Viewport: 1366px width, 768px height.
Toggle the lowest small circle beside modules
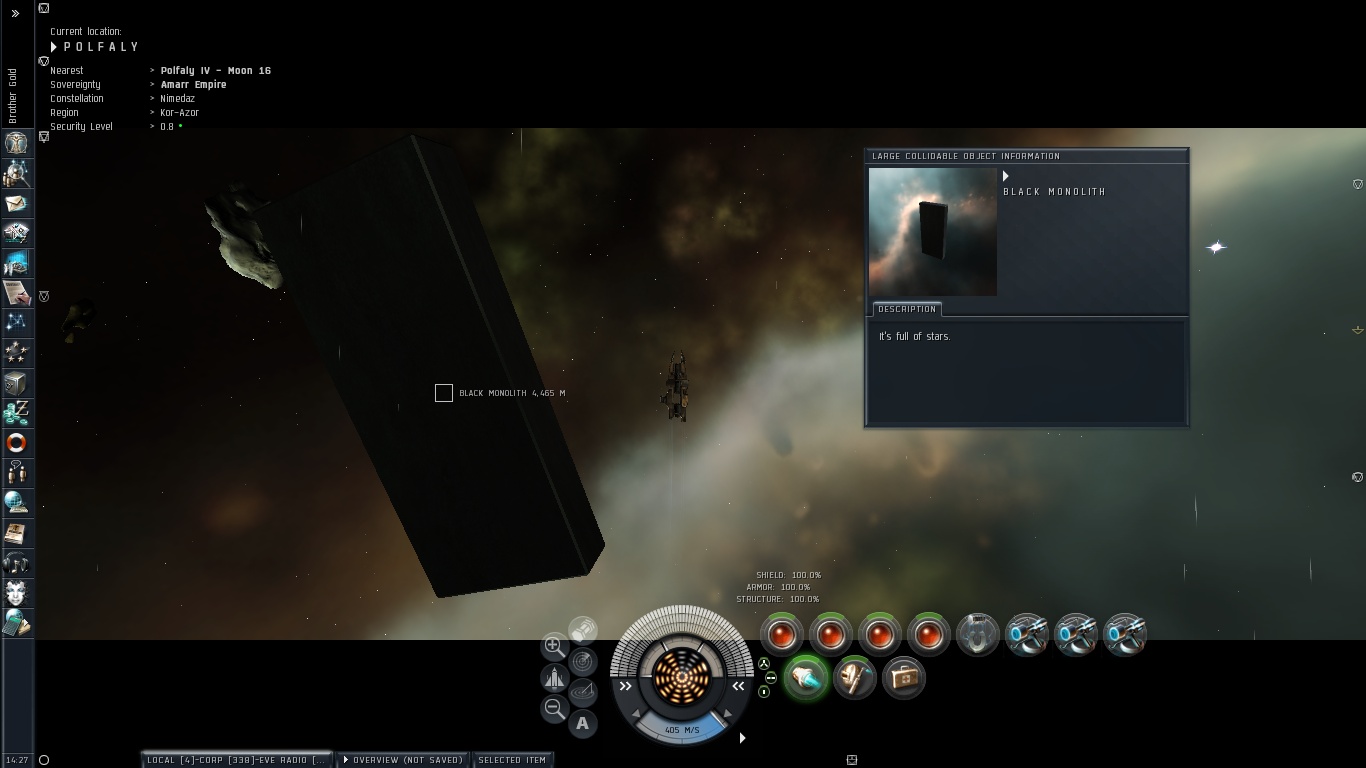[764, 691]
